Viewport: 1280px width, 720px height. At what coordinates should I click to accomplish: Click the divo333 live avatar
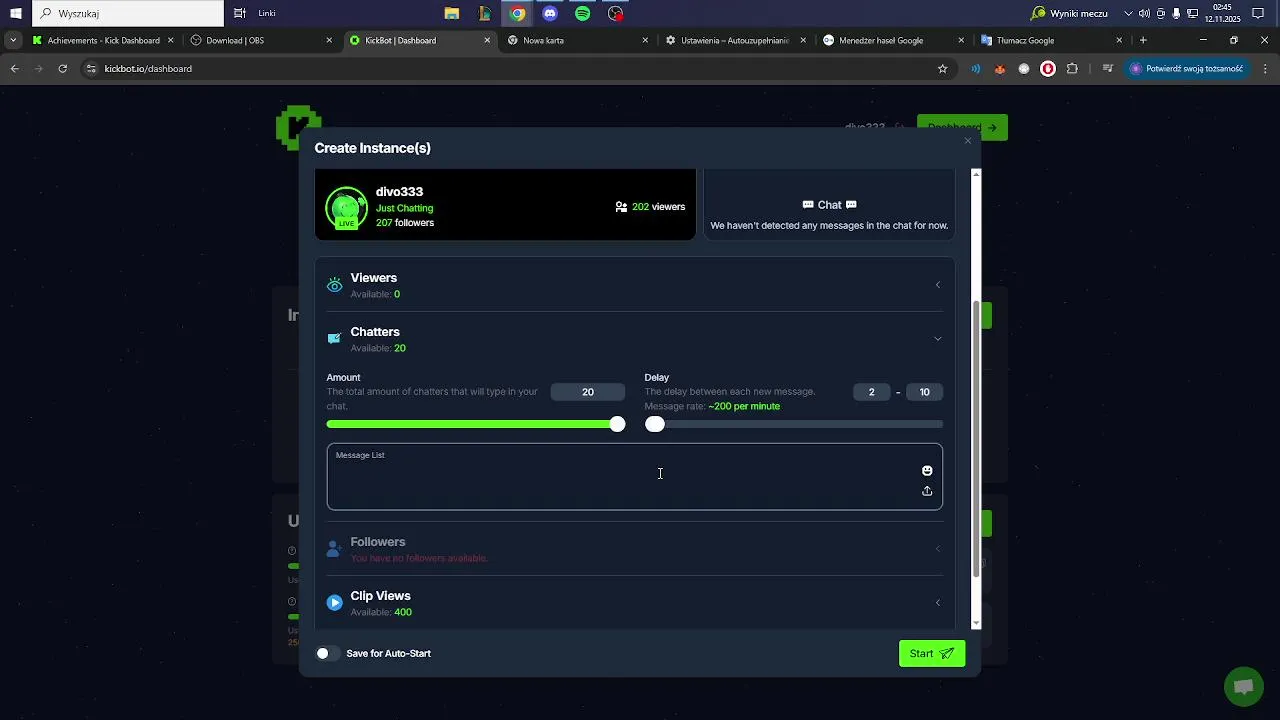[x=346, y=208]
